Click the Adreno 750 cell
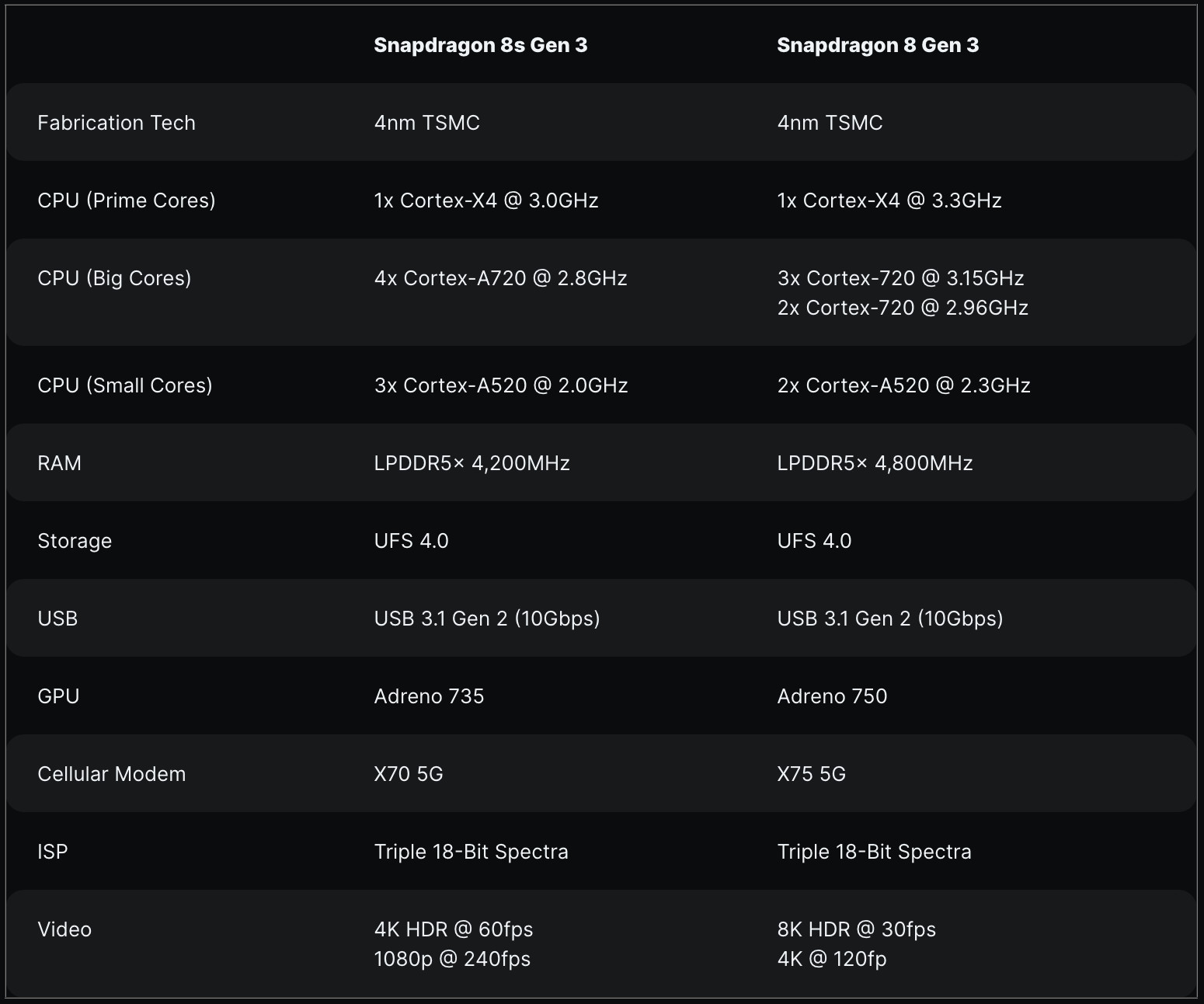Image resolution: width=1204 pixels, height=1004 pixels. (x=832, y=696)
